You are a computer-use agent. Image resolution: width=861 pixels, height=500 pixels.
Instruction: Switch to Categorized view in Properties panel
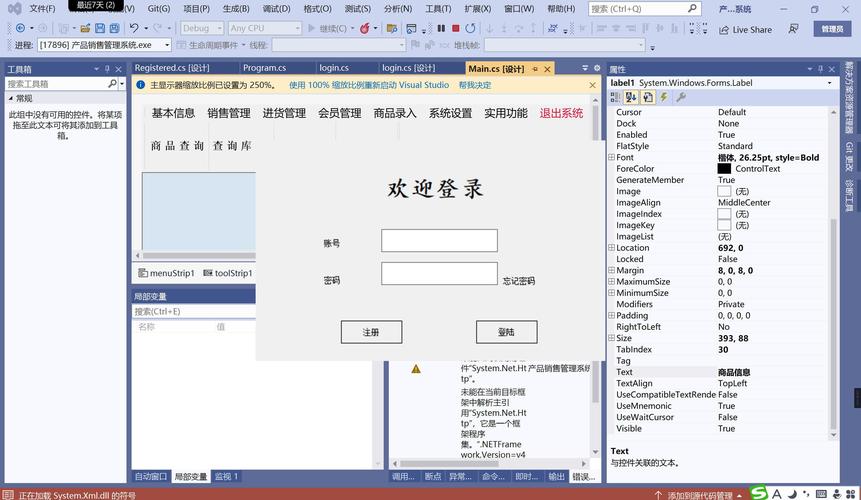[615, 97]
